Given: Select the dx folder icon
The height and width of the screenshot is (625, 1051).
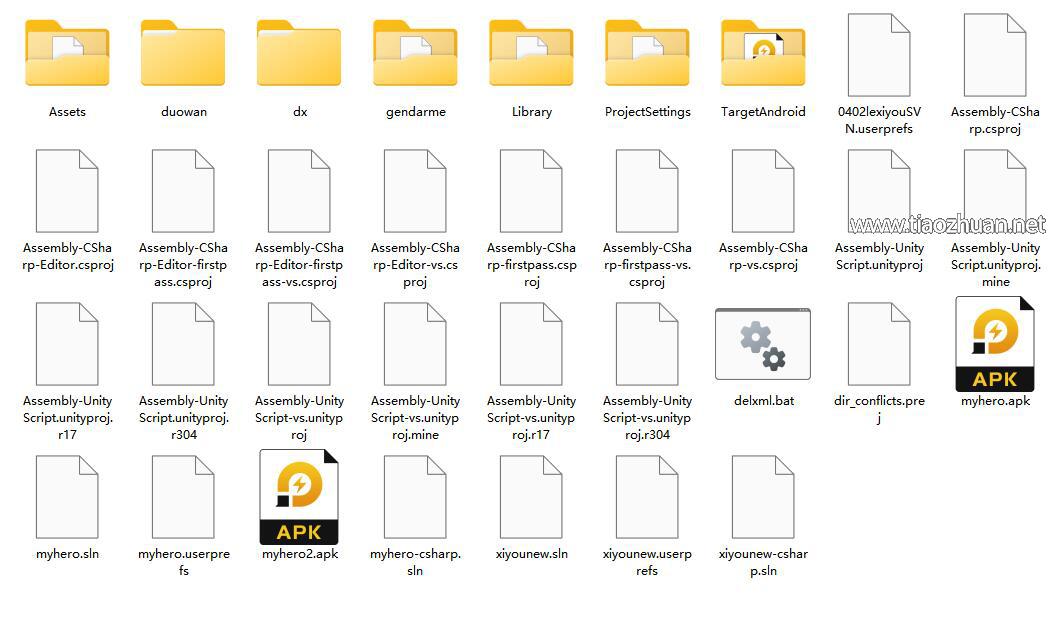Looking at the screenshot, I should coord(299,54).
